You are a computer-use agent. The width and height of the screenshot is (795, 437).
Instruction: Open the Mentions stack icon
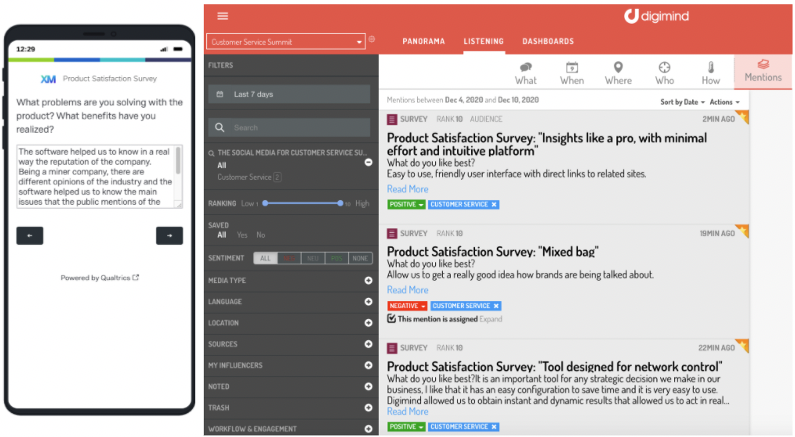tap(763, 66)
